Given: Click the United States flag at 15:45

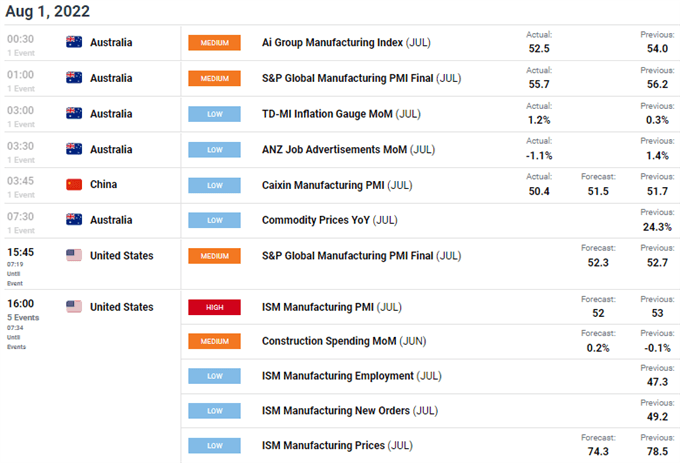Looking at the screenshot, I should (73, 255).
